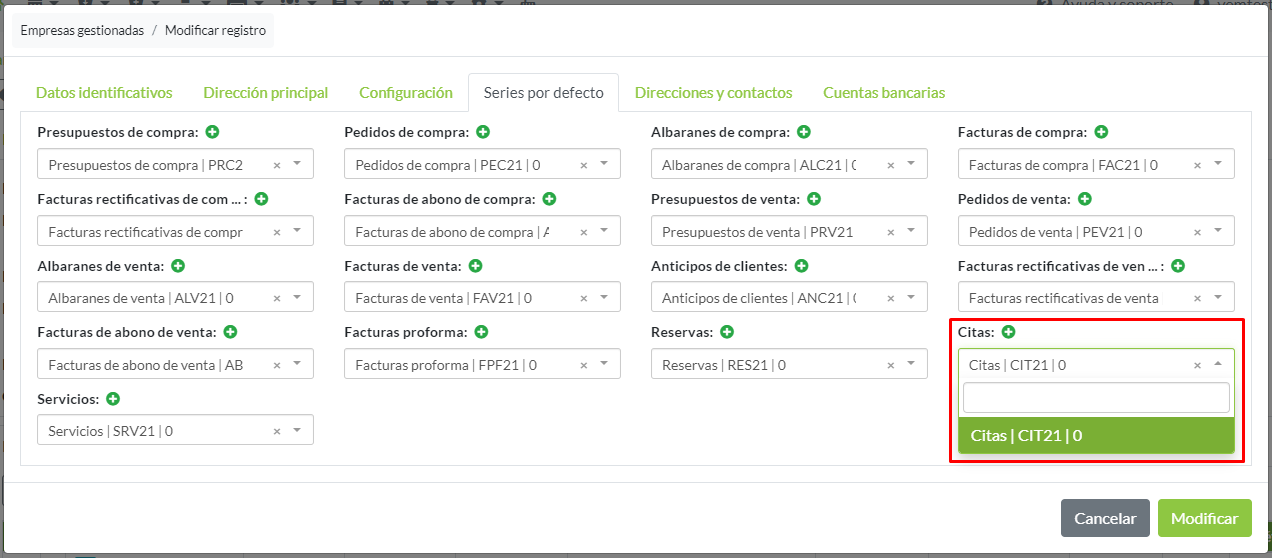Clear the Facturas de venta selection
The image size is (1272, 558).
[x=583, y=298]
